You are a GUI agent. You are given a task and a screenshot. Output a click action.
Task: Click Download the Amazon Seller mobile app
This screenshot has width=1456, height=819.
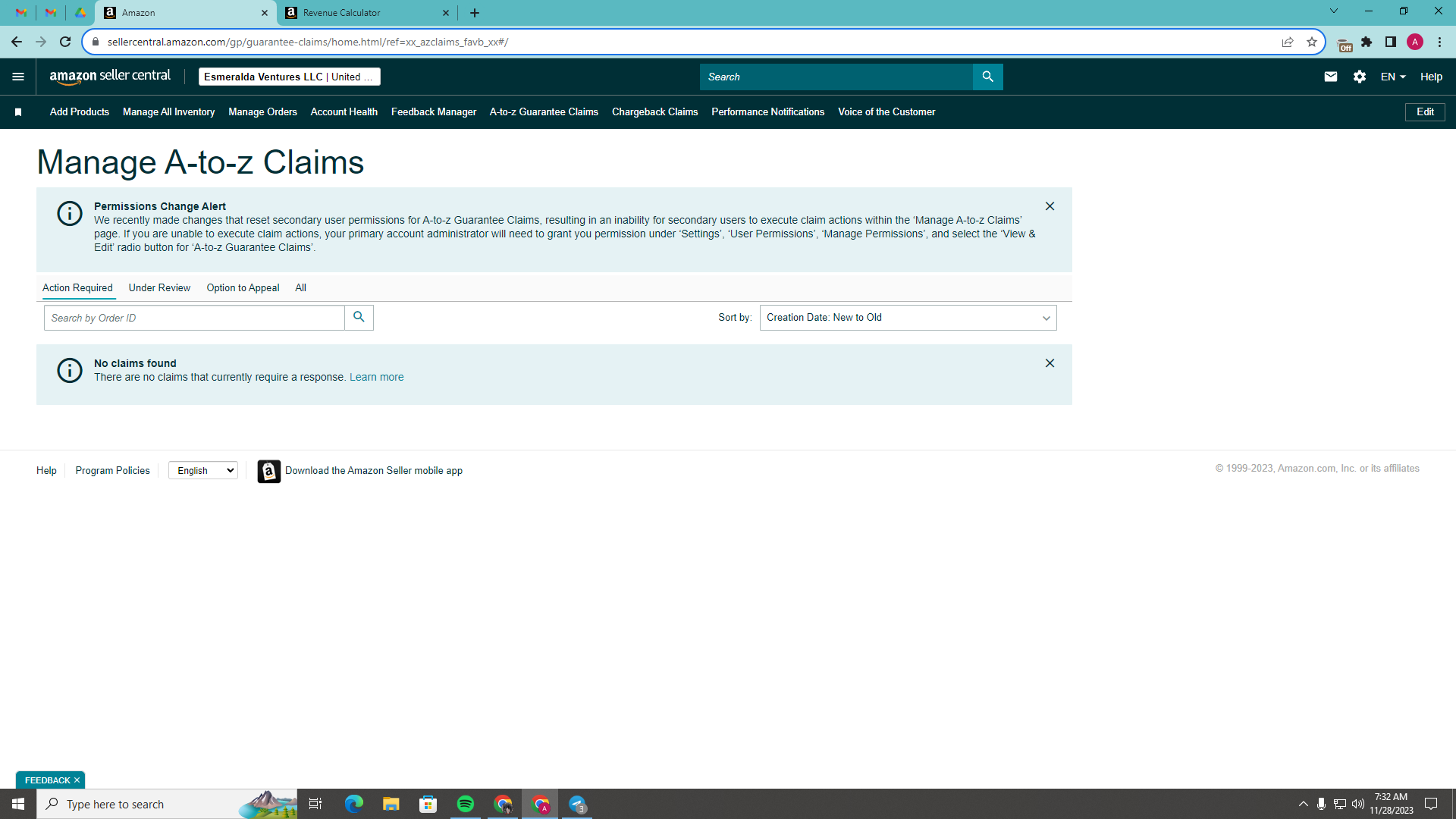pos(374,471)
